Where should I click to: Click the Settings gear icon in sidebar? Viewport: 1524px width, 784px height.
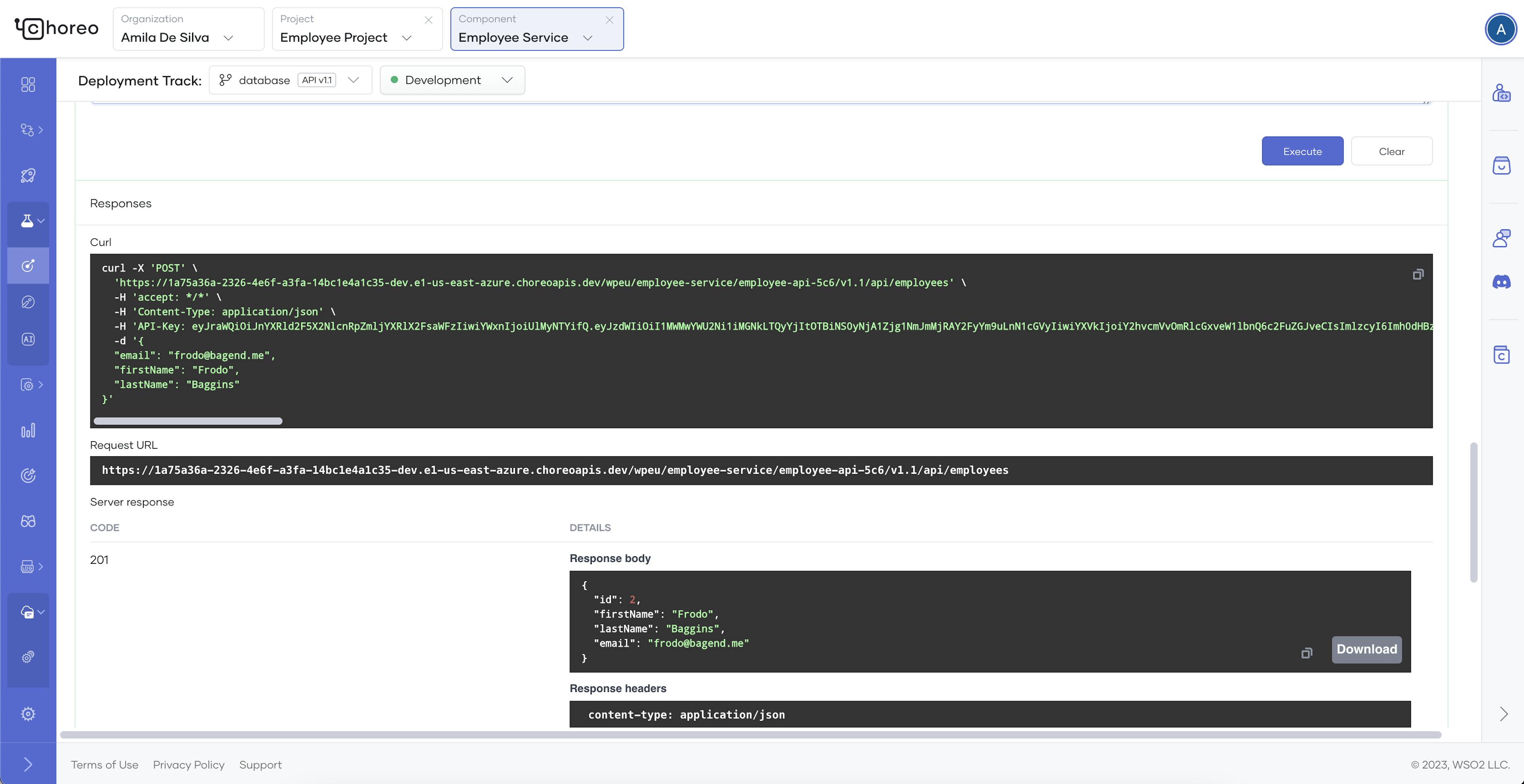pyautogui.click(x=28, y=714)
